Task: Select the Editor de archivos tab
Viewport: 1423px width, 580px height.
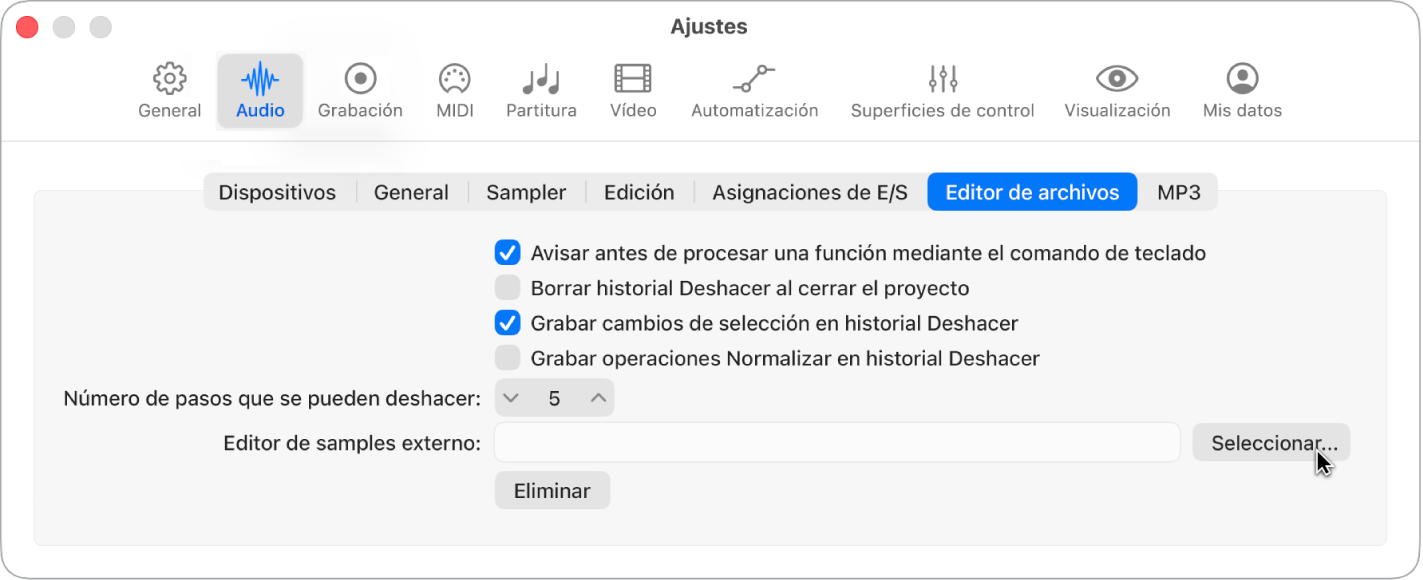Action: tap(1031, 192)
